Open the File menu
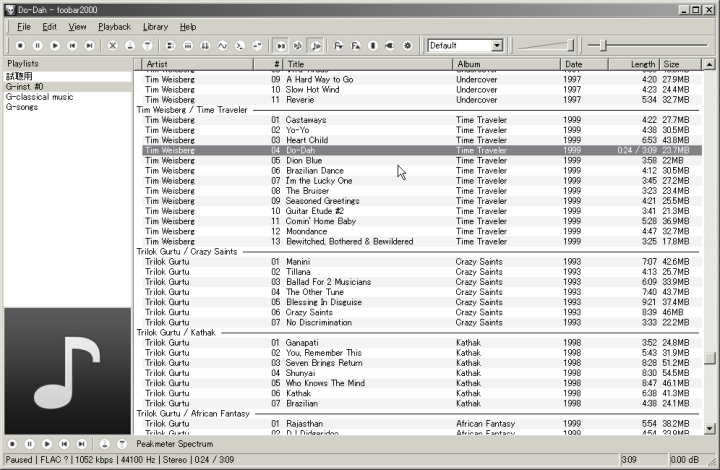The image size is (720, 470). click(24, 27)
